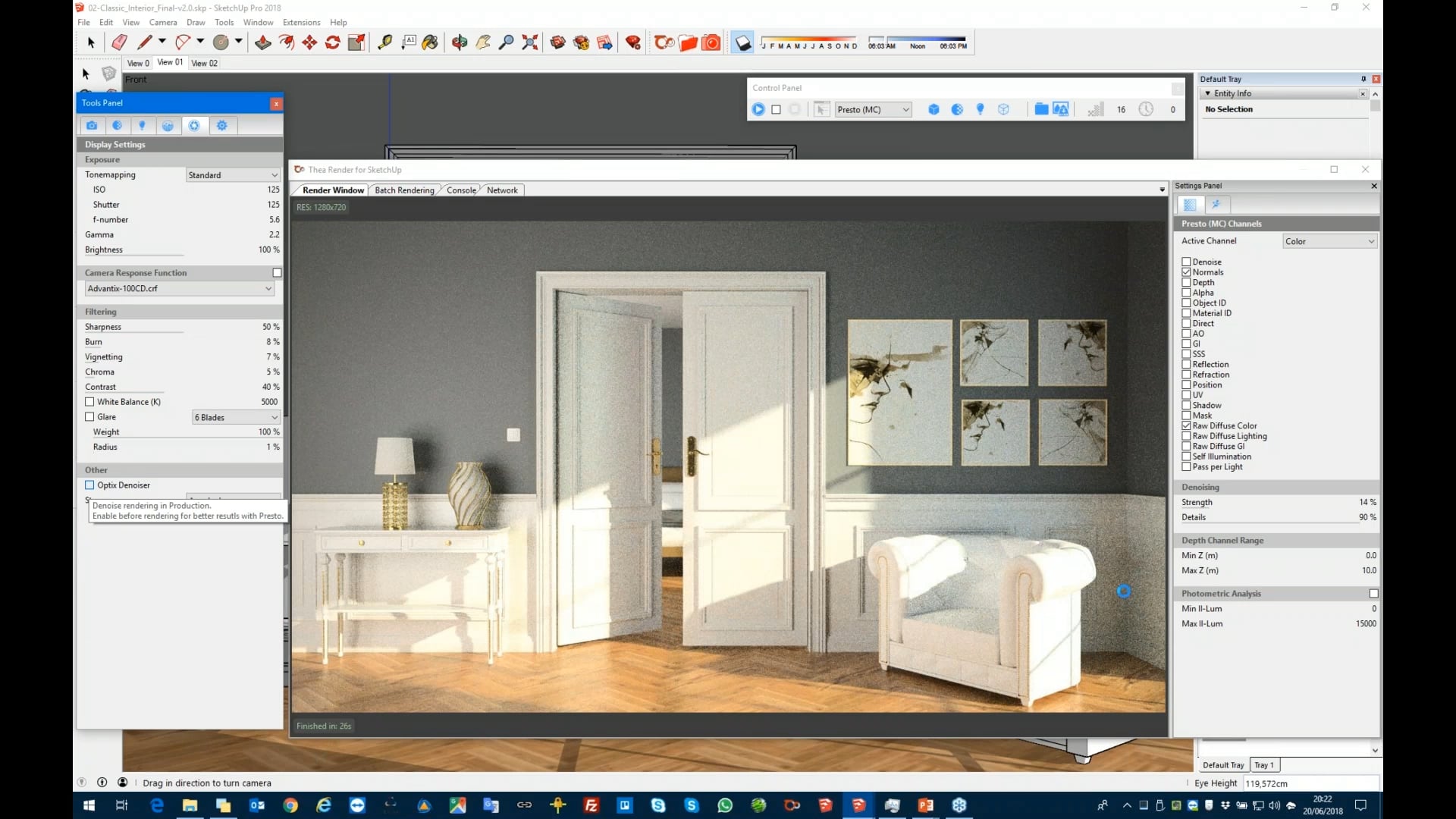1456x819 pixels.
Task: Open the Tonemapping dropdown
Action: (232, 174)
